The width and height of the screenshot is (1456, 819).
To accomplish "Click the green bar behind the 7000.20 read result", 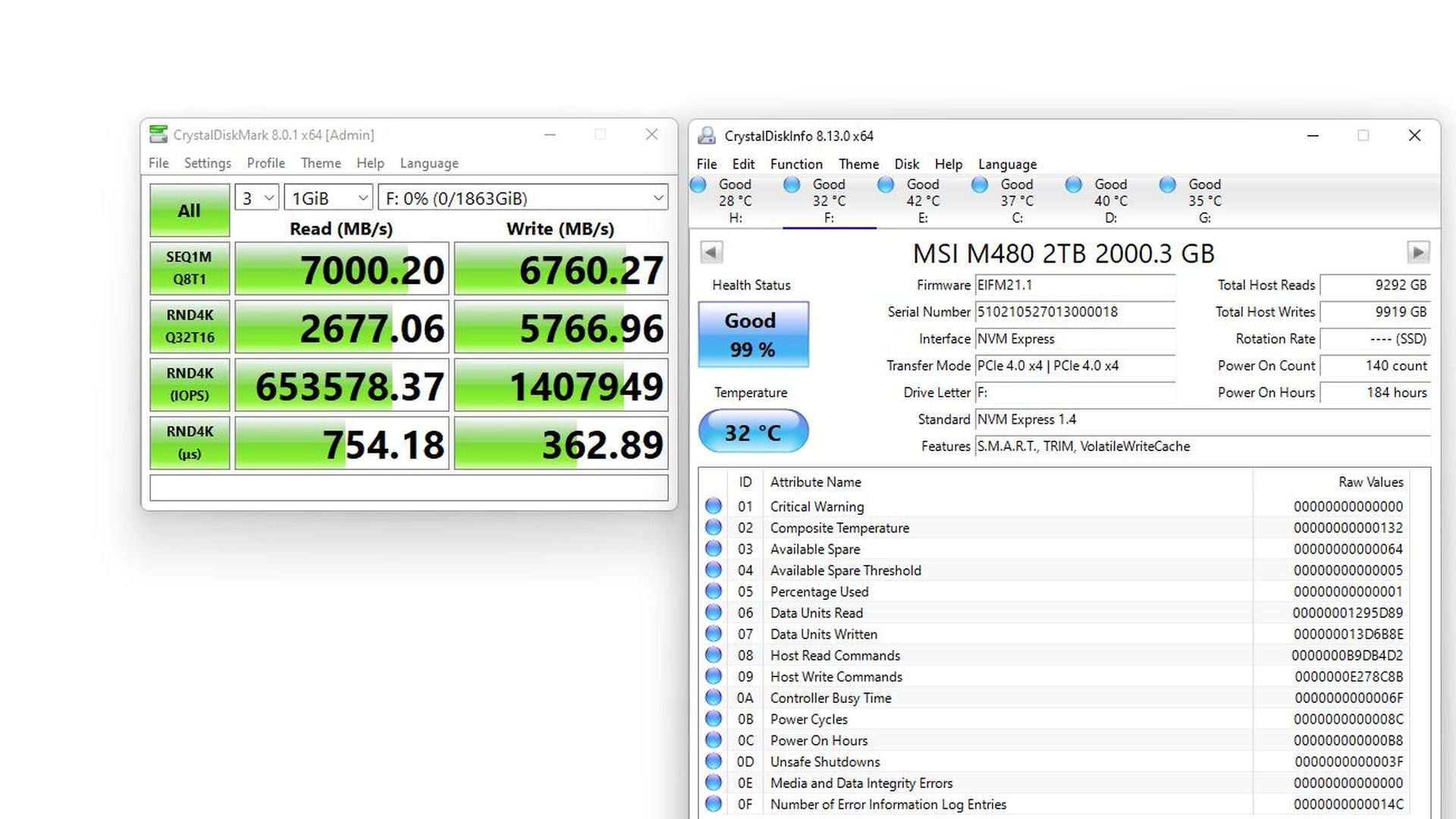I will tap(340, 268).
